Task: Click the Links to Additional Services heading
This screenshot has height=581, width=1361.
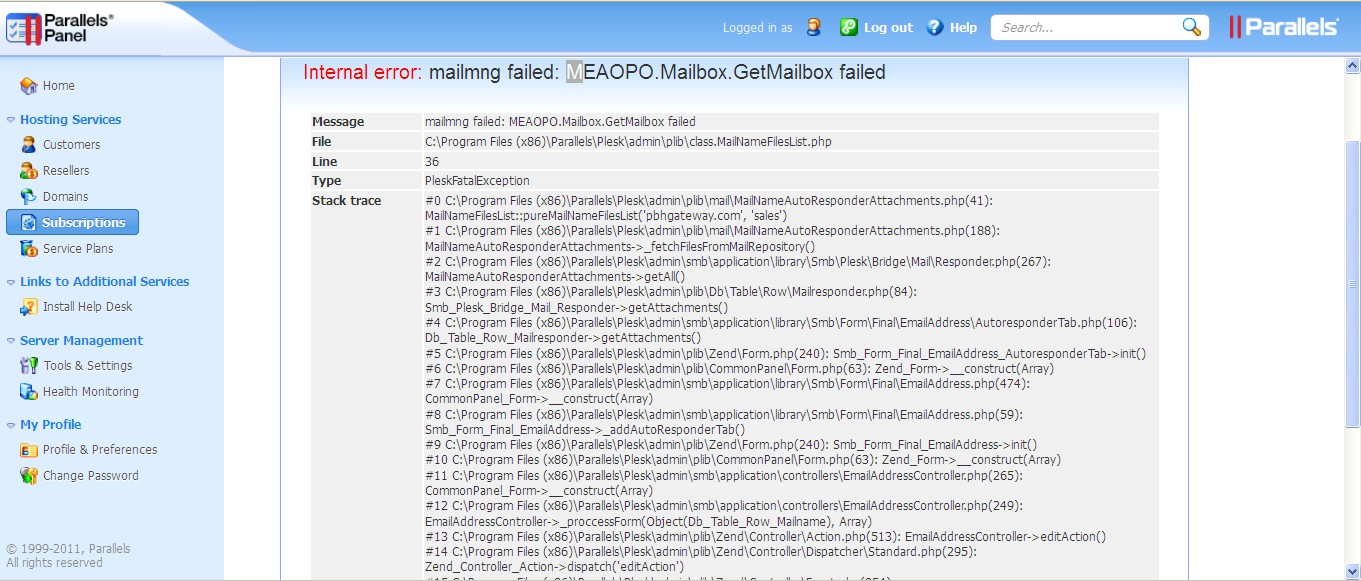Action: click(x=104, y=282)
